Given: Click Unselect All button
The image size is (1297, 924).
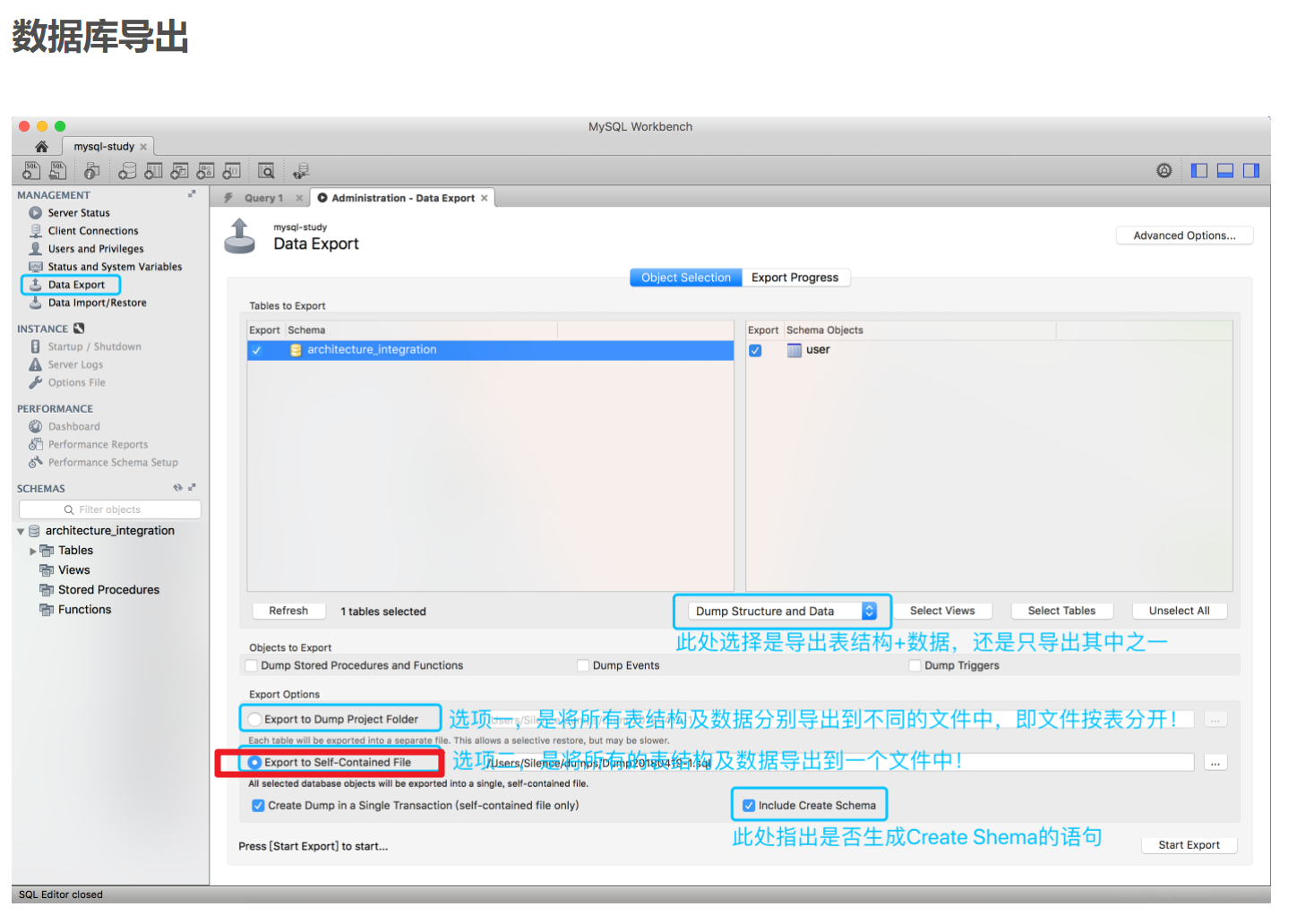Looking at the screenshot, I should tap(1179, 611).
